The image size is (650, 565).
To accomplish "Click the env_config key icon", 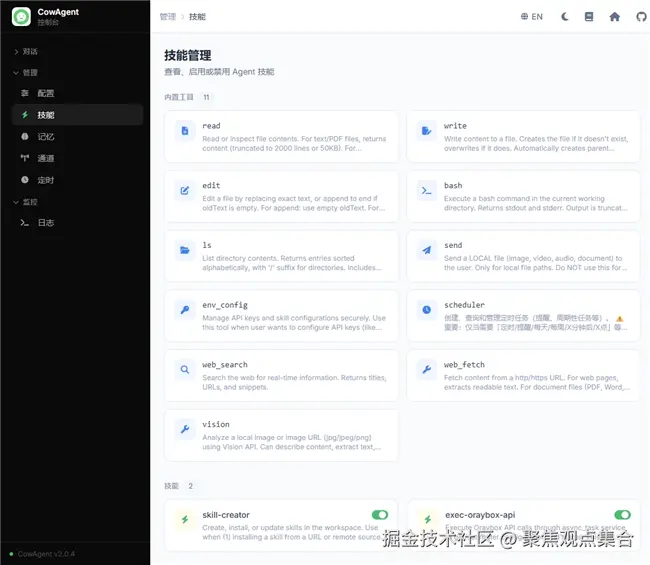I will click(x=185, y=310).
